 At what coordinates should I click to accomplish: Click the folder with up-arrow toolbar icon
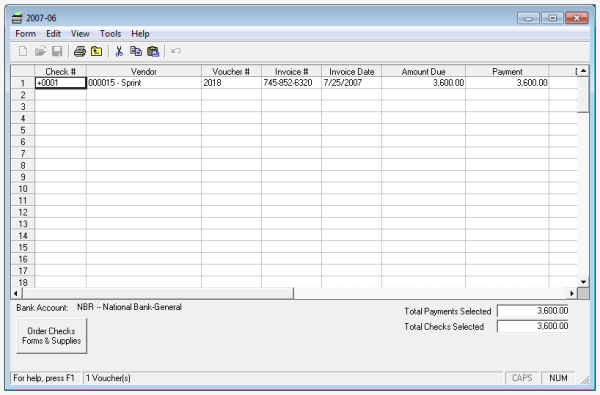(x=96, y=51)
